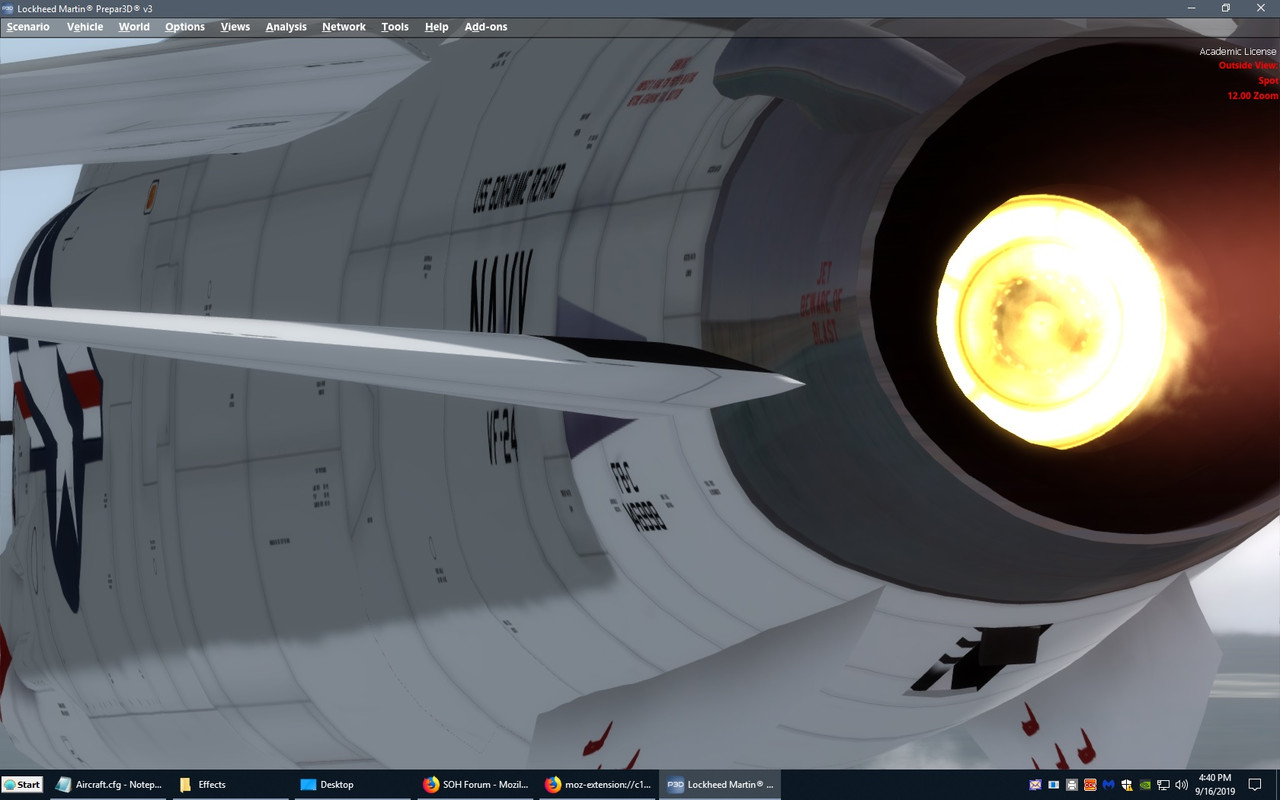Viewport: 1280px width, 800px height.
Task: Switch to Aircraft.cfg Notepad taskbar window
Action: pyautogui.click(x=110, y=785)
